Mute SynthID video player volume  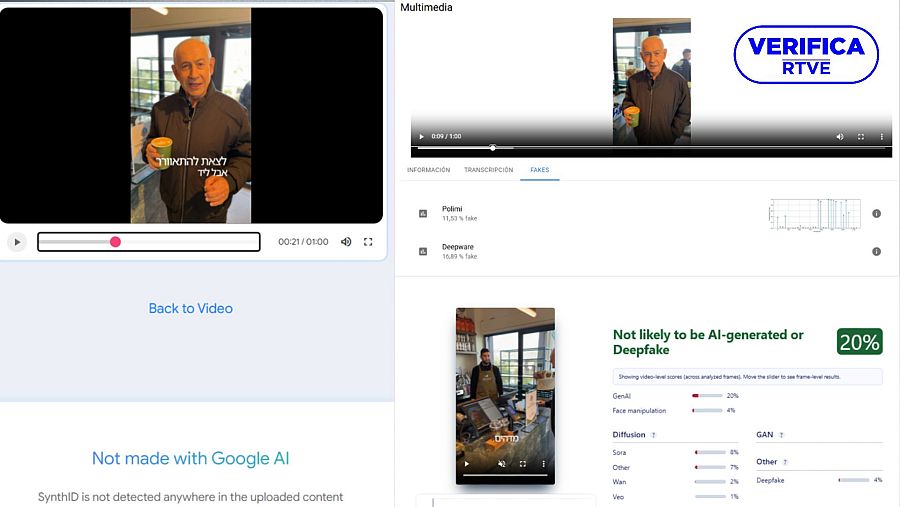(346, 242)
